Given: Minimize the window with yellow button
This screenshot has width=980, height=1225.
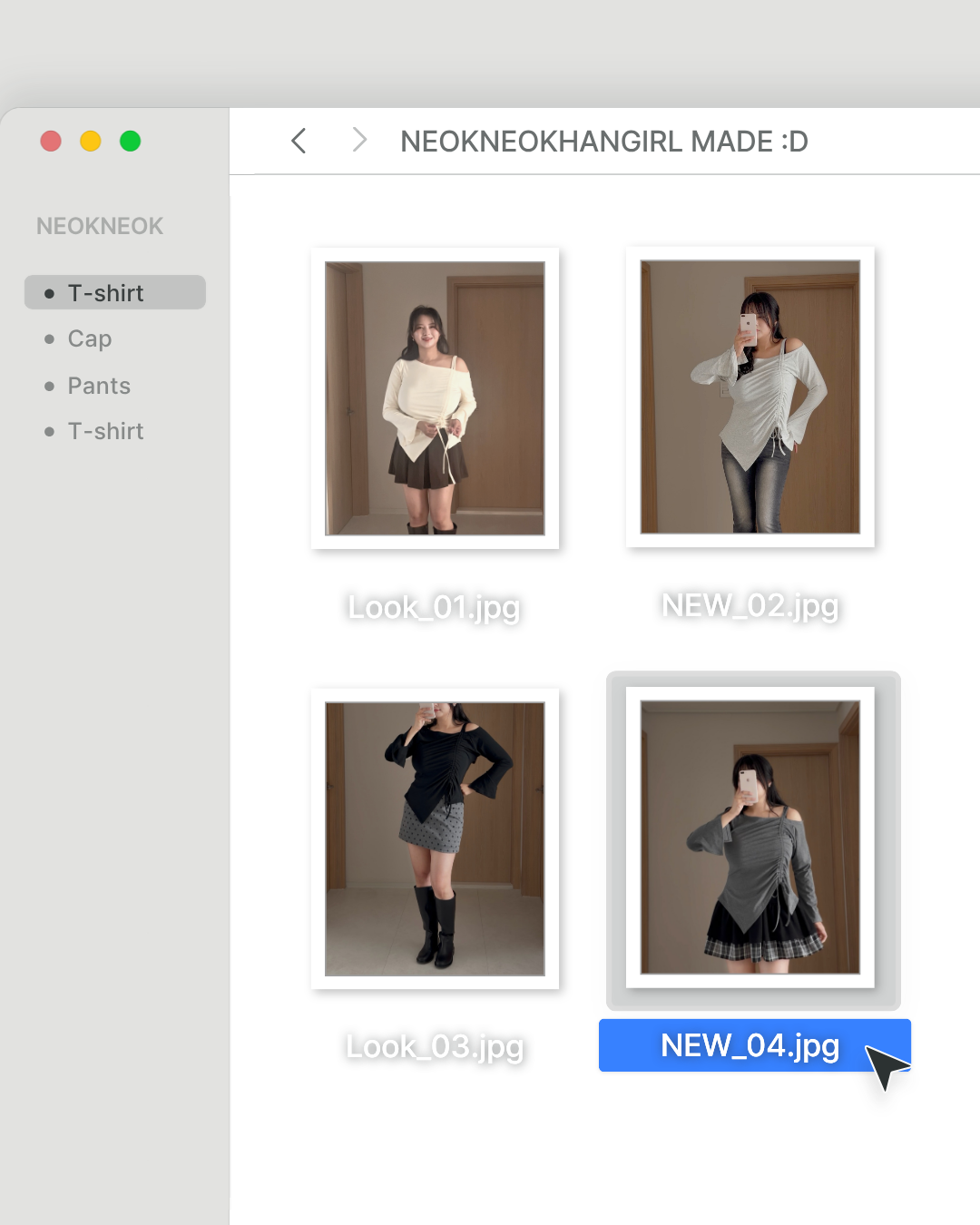Looking at the screenshot, I should [x=91, y=142].
